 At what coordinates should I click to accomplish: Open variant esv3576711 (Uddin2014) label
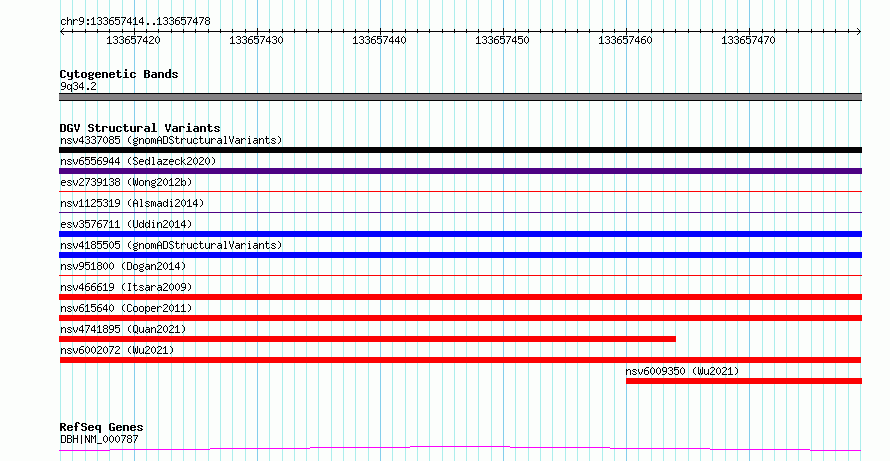(126, 224)
